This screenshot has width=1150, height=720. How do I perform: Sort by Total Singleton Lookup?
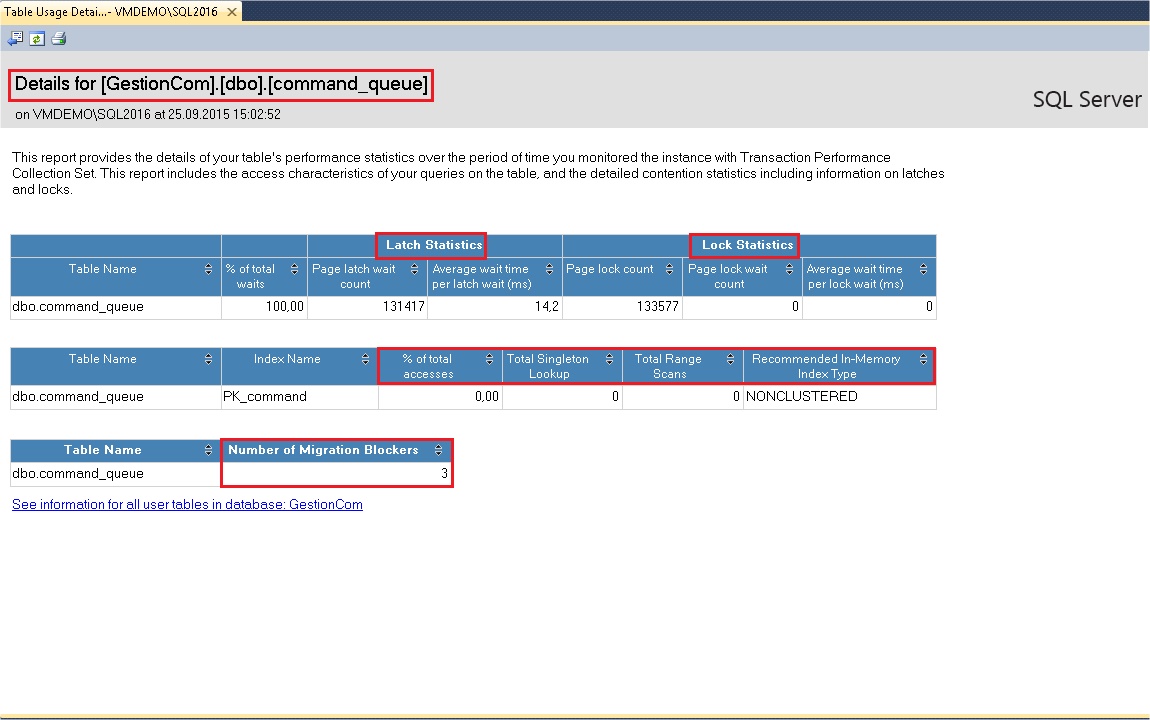609,359
